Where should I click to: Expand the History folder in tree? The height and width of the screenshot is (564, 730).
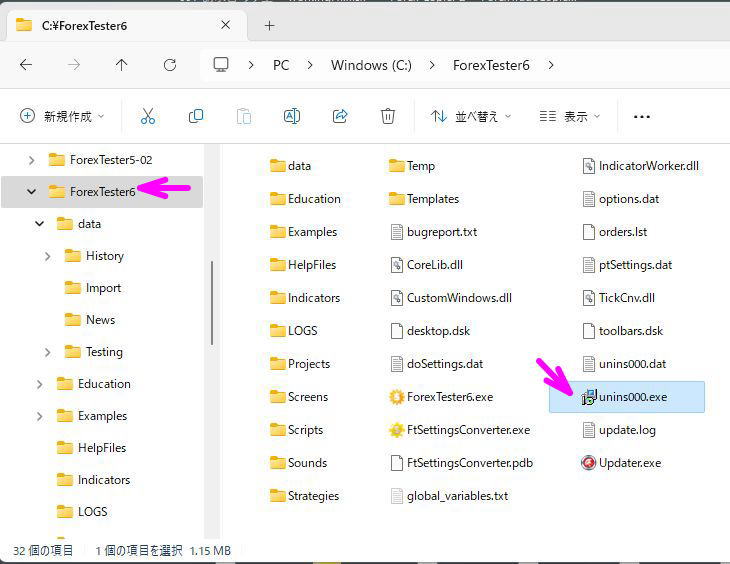click(48, 256)
